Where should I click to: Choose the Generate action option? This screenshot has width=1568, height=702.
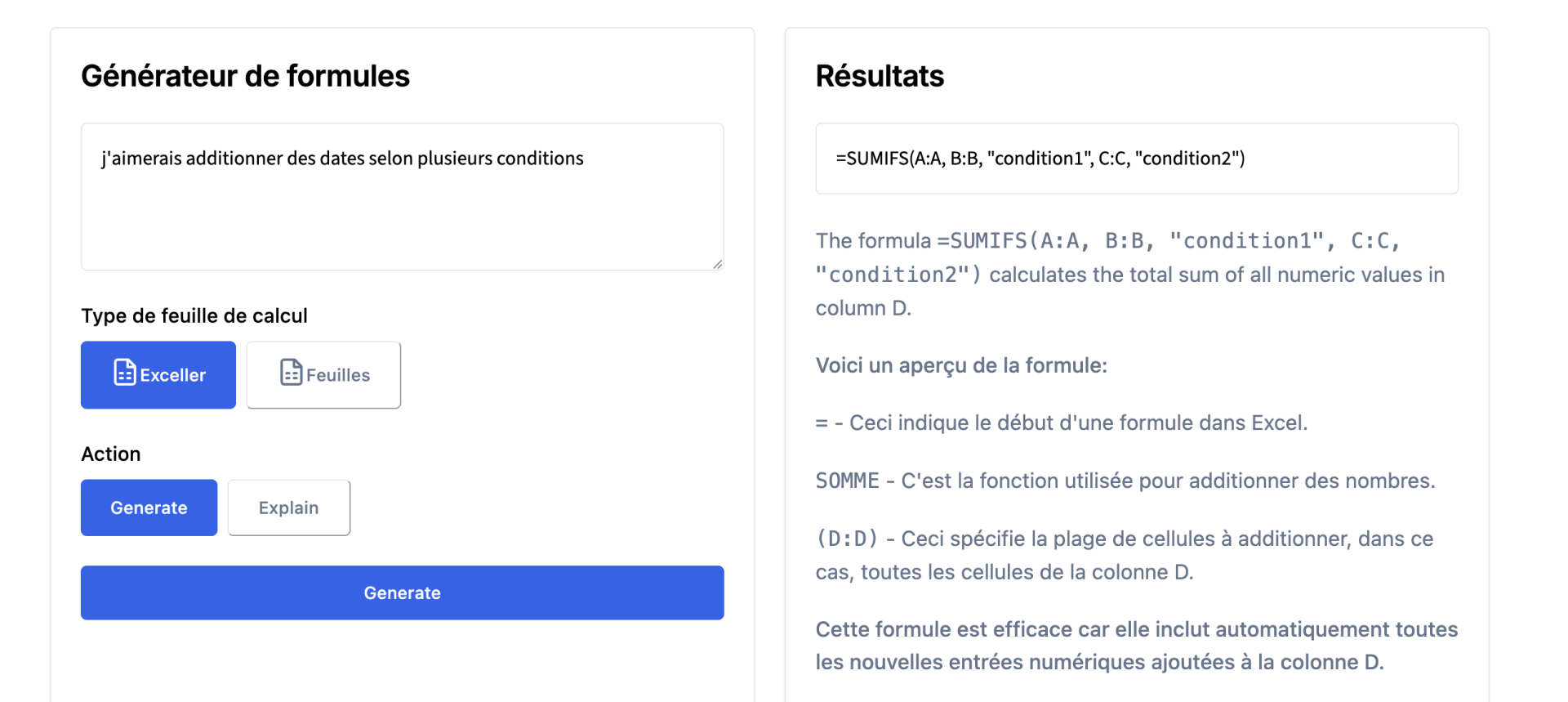[x=149, y=507]
